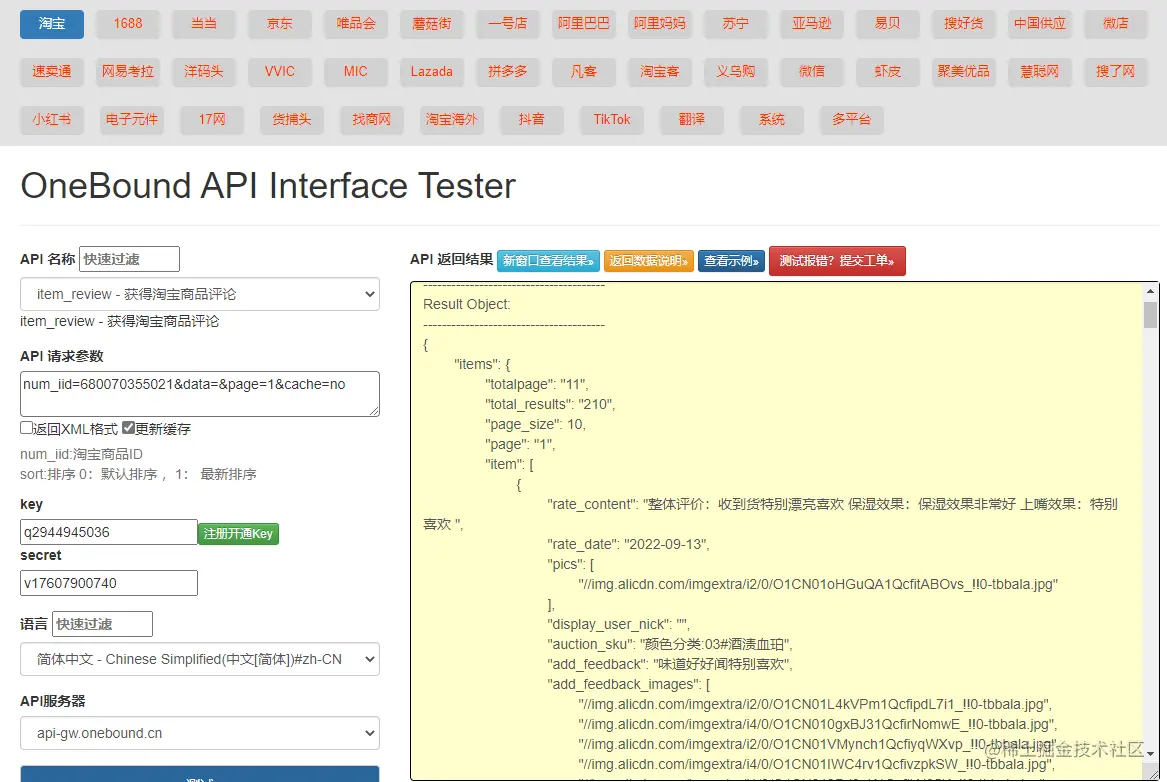Screen dimensions: 1167x782
Task: Click the result panel scroll-down arrow
Action: tap(1150, 753)
